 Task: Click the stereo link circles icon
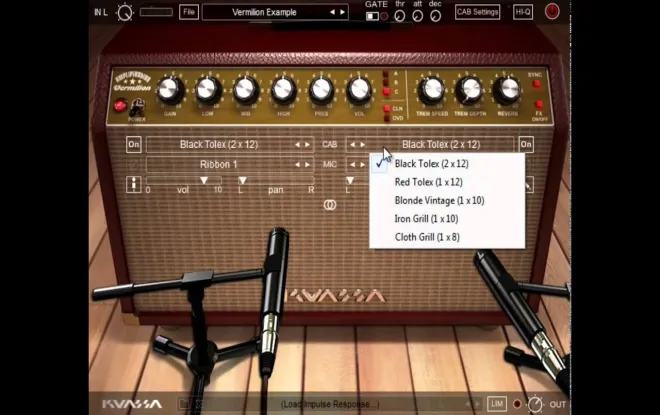tap(330, 205)
